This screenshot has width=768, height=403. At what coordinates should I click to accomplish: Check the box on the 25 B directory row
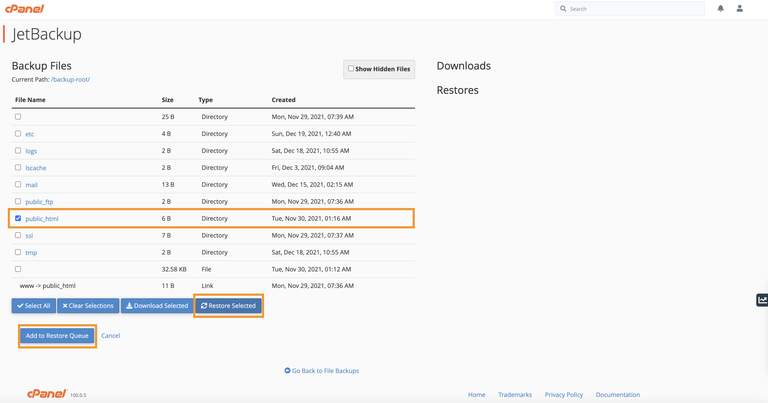(x=18, y=117)
